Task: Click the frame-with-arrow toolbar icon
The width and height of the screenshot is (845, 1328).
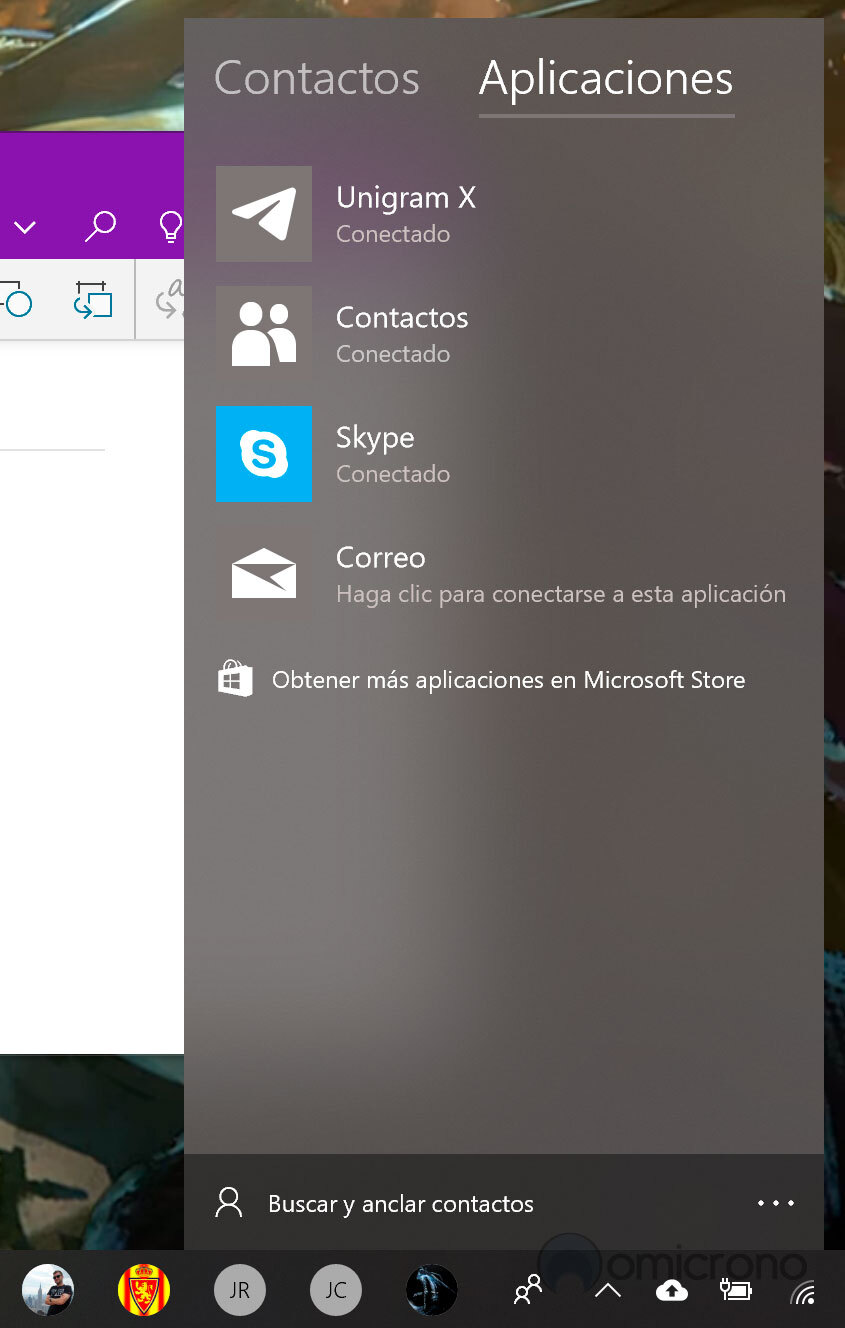Action: coord(93,300)
